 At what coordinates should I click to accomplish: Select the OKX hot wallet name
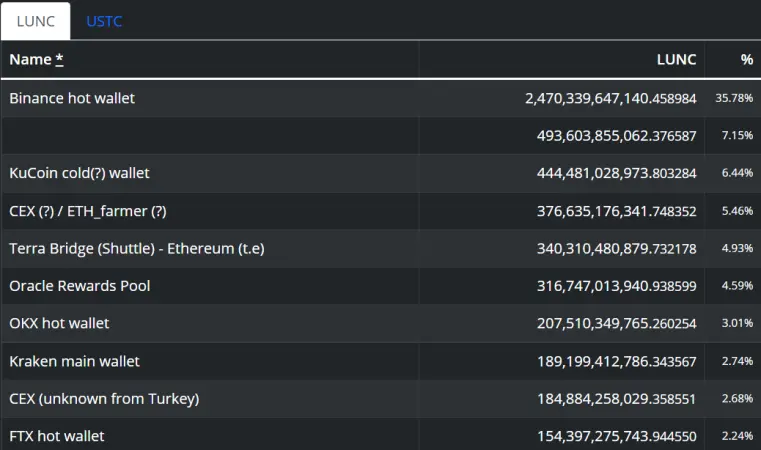pyautogui.click(x=59, y=323)
